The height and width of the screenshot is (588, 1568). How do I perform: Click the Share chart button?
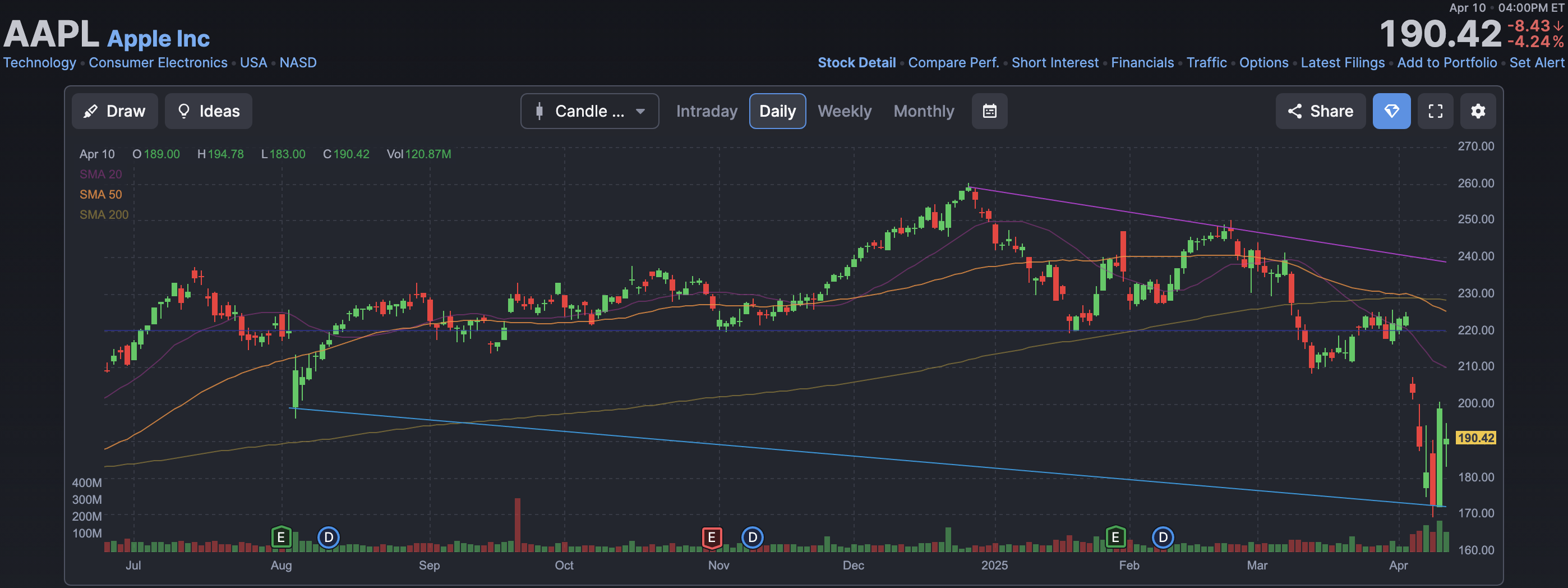[x=1320, y=111]
